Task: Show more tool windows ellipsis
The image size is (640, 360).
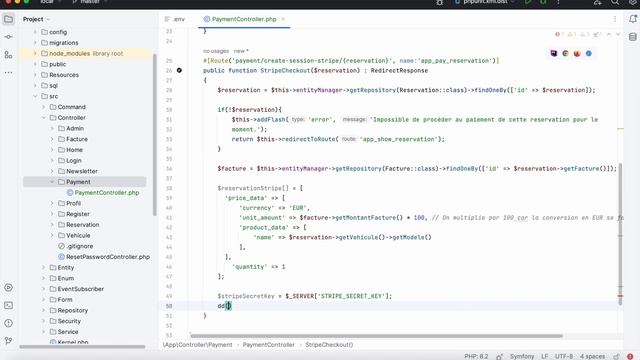Action: (8, 73)
